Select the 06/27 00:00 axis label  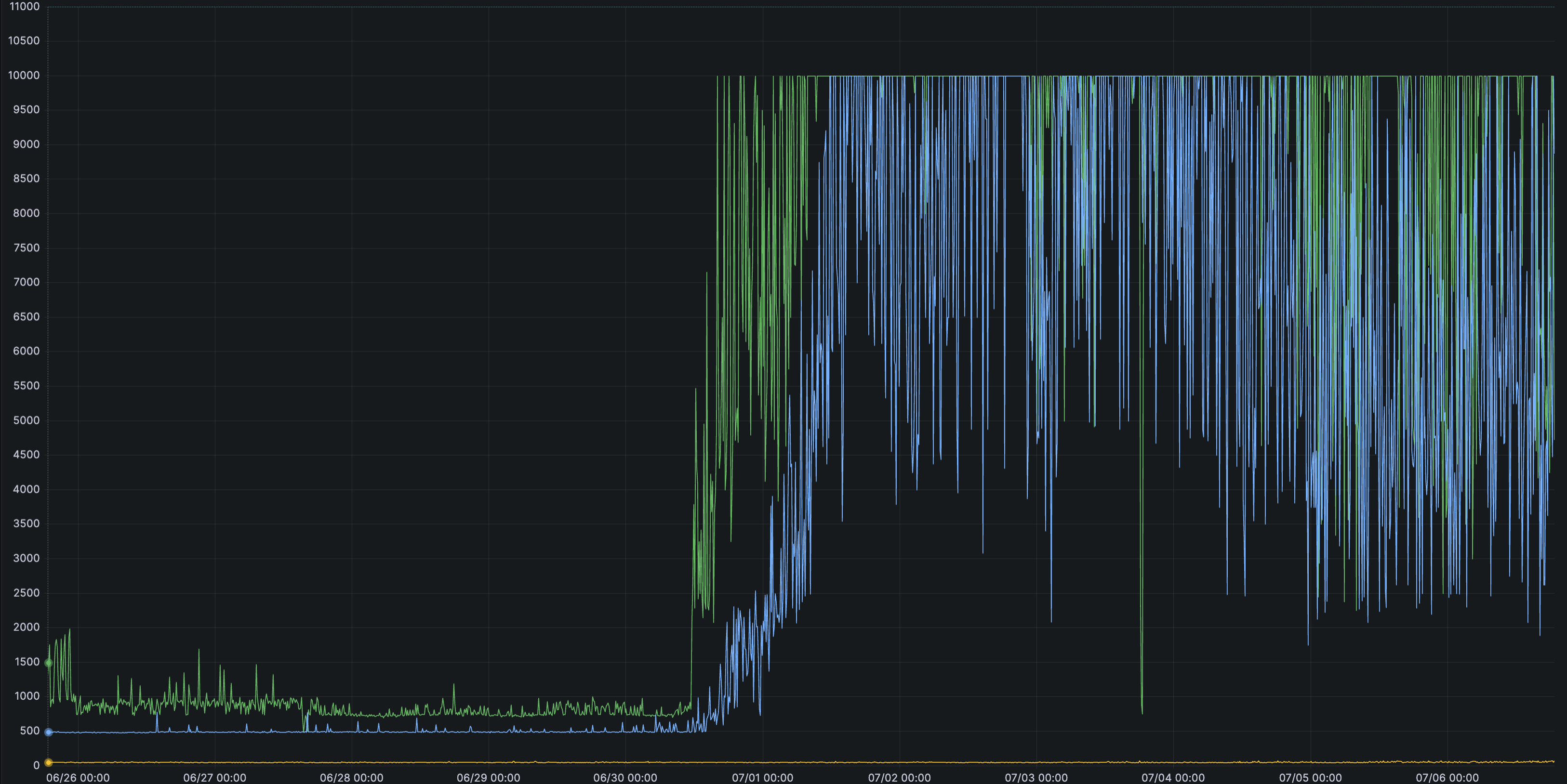(215, 777)
